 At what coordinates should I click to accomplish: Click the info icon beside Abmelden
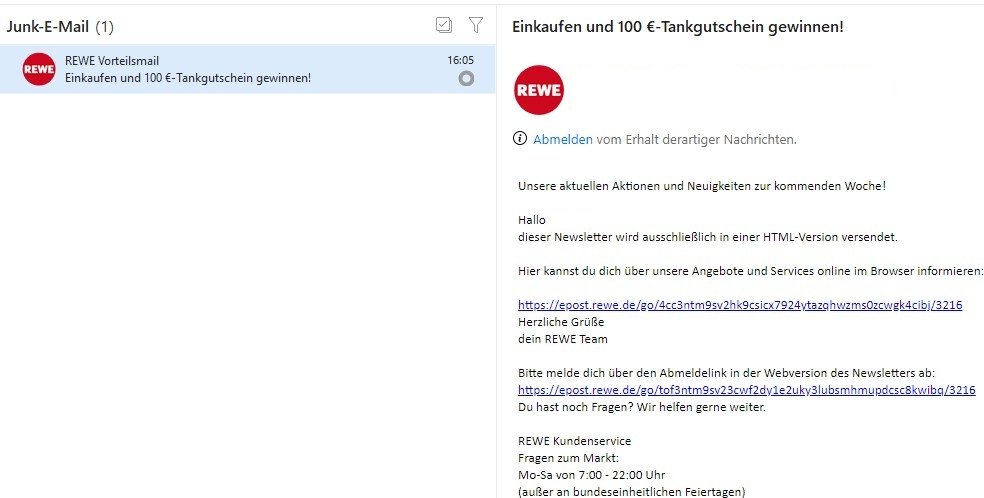[x=520, y=139]
